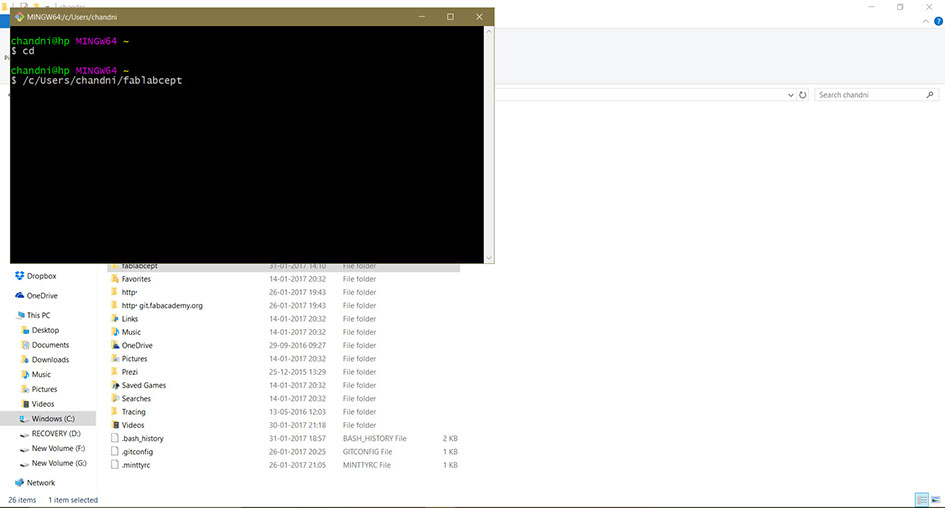
Task: Restore down the File Explorer window
Action: 900,7
